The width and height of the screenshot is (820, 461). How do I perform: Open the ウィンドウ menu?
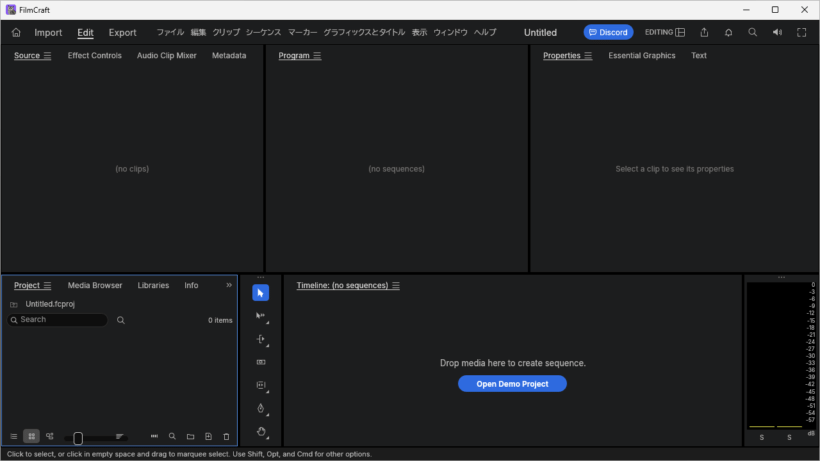pyautogui.click(x=450, y=32)
